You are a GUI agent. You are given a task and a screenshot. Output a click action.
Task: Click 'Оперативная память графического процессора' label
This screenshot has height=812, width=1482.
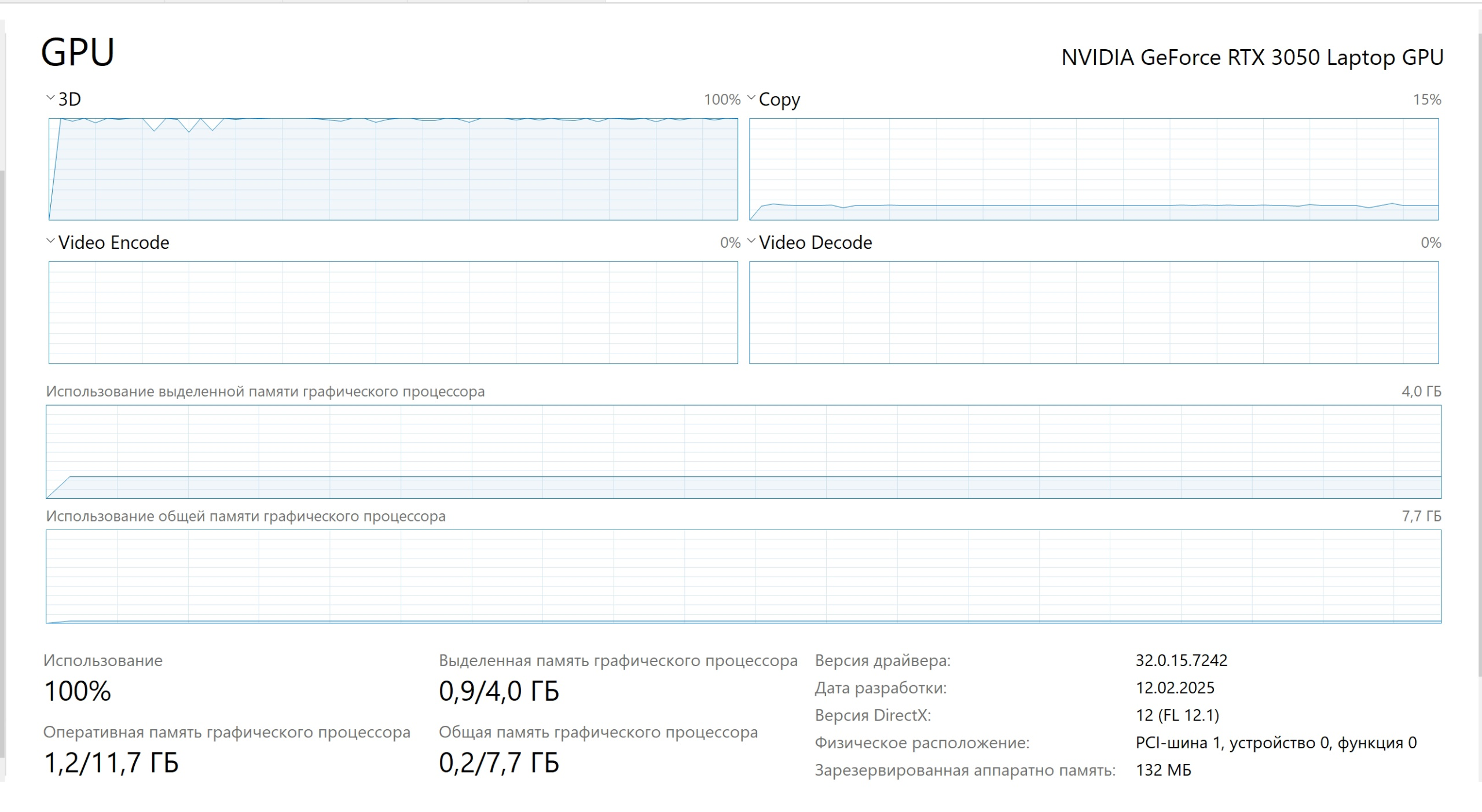coord(227,732)
